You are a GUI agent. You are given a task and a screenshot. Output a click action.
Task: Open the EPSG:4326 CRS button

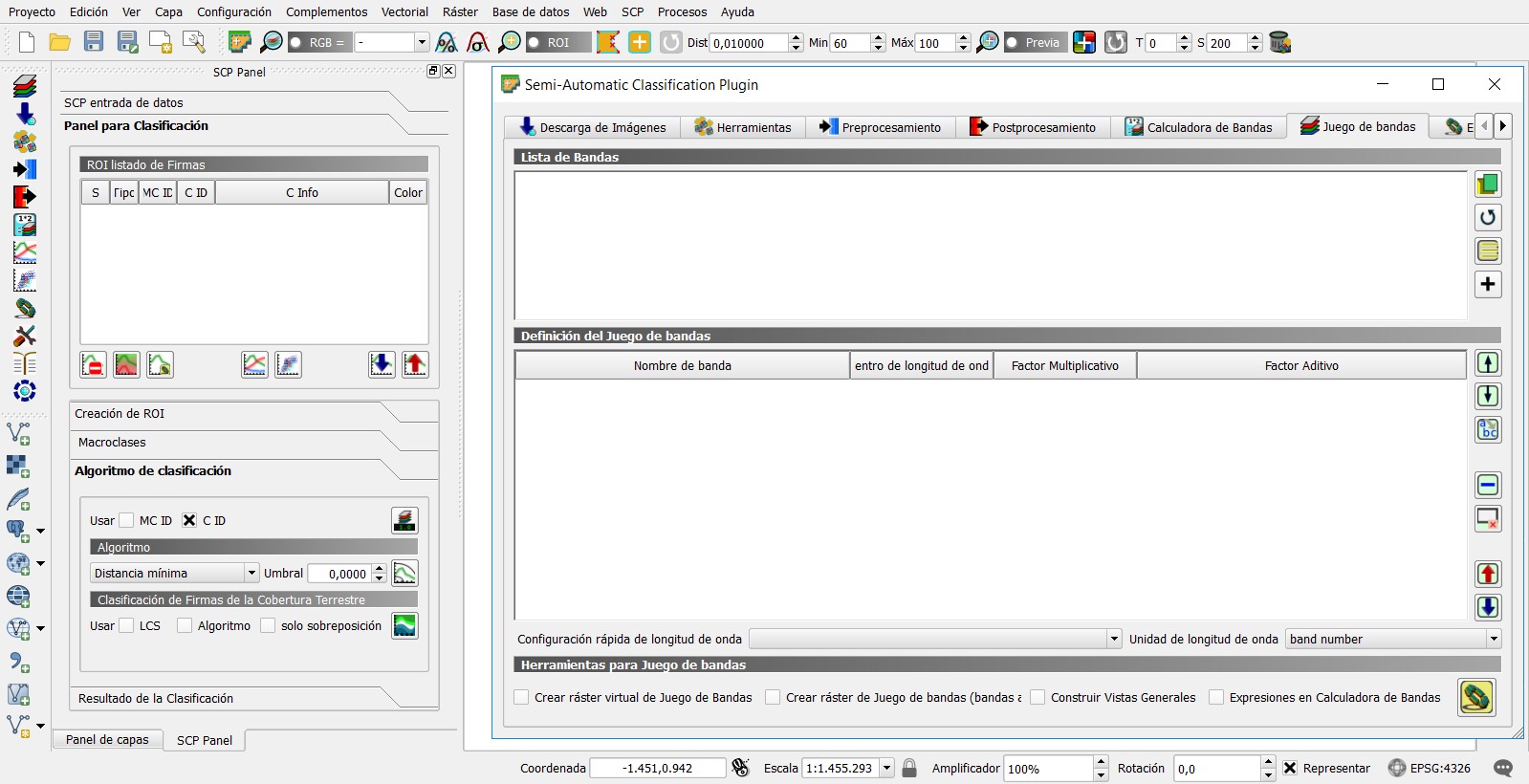coord(1430,768)
